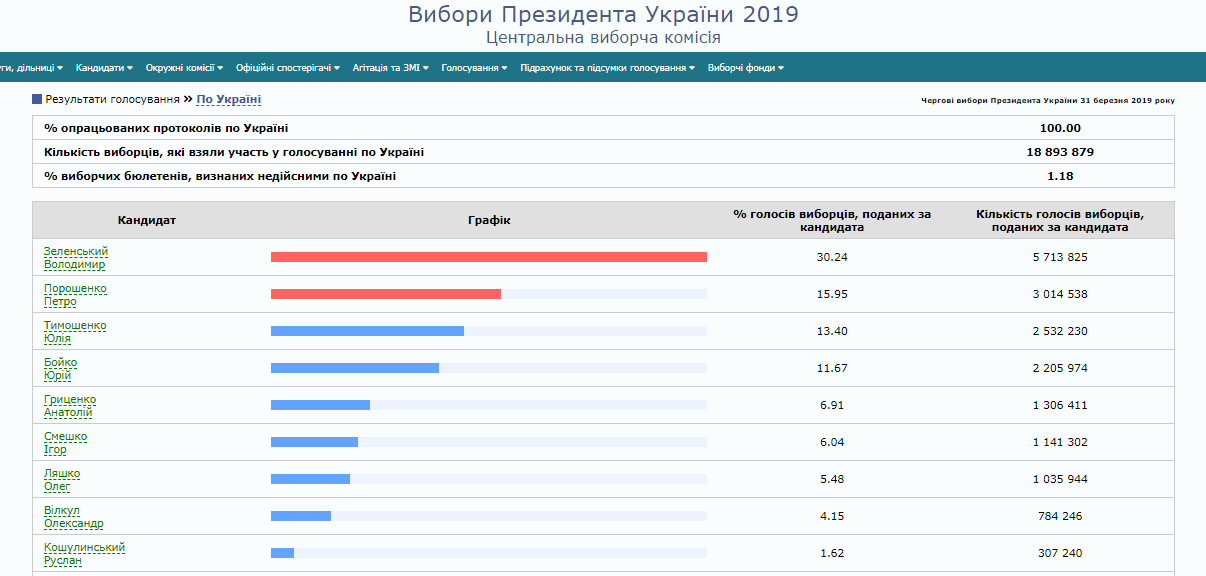Click the blue square icon before Результати голосування
The image size is (1206, 576).
pyautogui.click(x=37, y=99)
